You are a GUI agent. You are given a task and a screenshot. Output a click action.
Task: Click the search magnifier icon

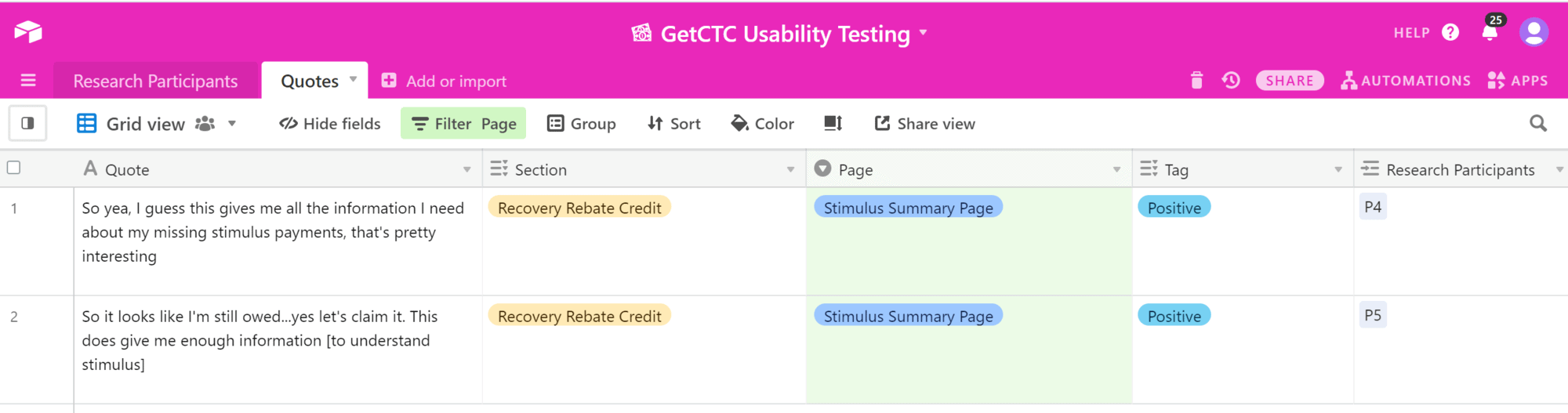click(x=1538, y=123)
